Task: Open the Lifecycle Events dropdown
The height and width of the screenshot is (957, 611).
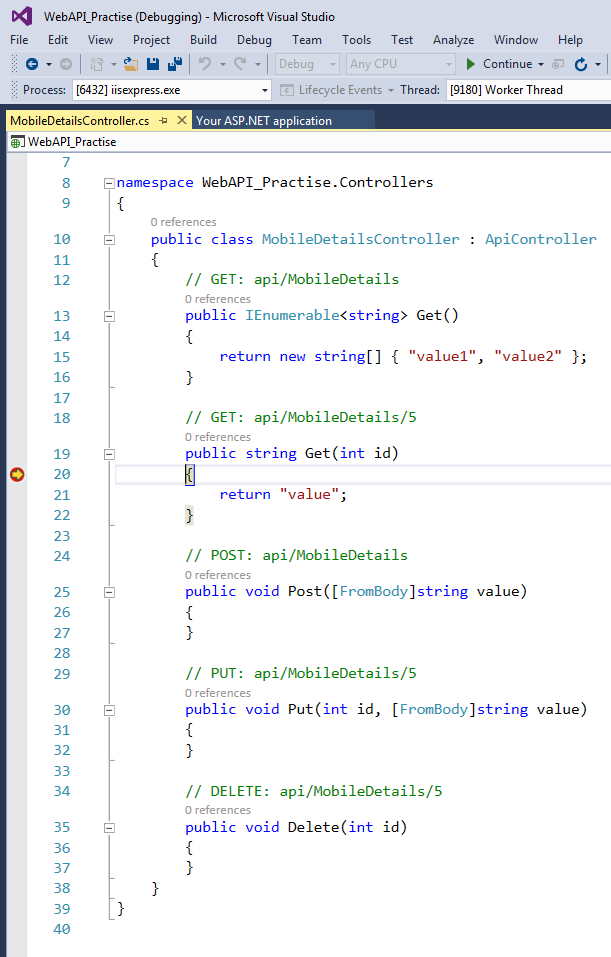Action: 391,90
